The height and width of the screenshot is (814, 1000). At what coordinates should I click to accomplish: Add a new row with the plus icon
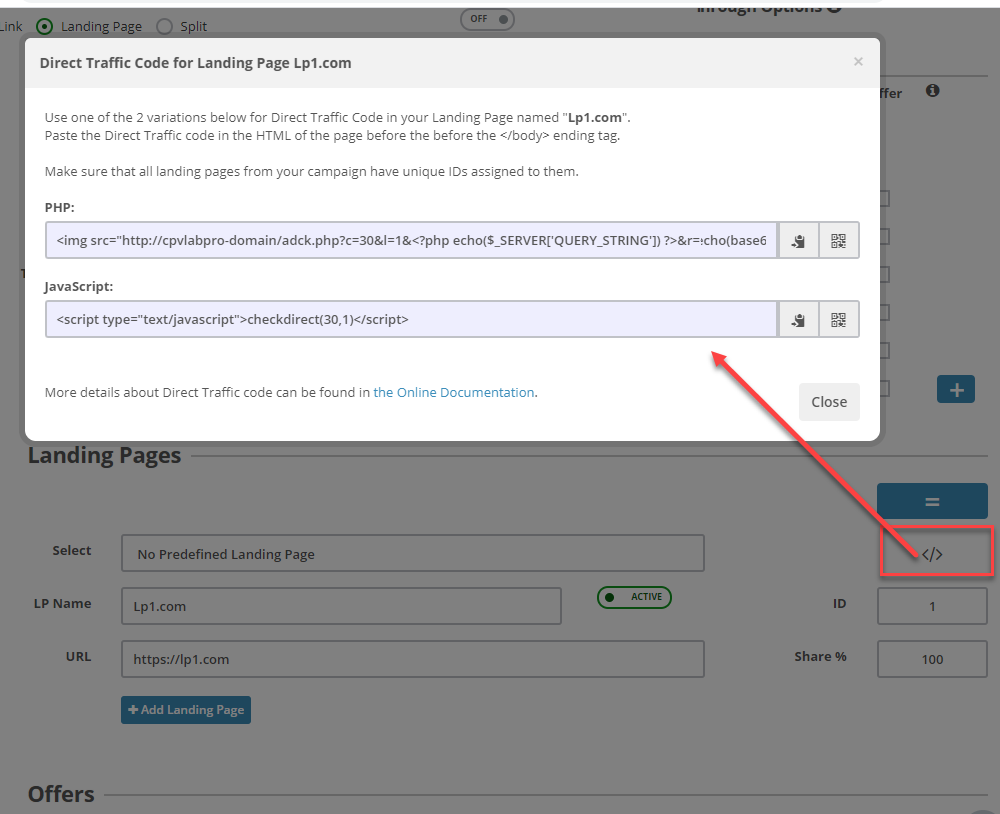coord(955,389)
